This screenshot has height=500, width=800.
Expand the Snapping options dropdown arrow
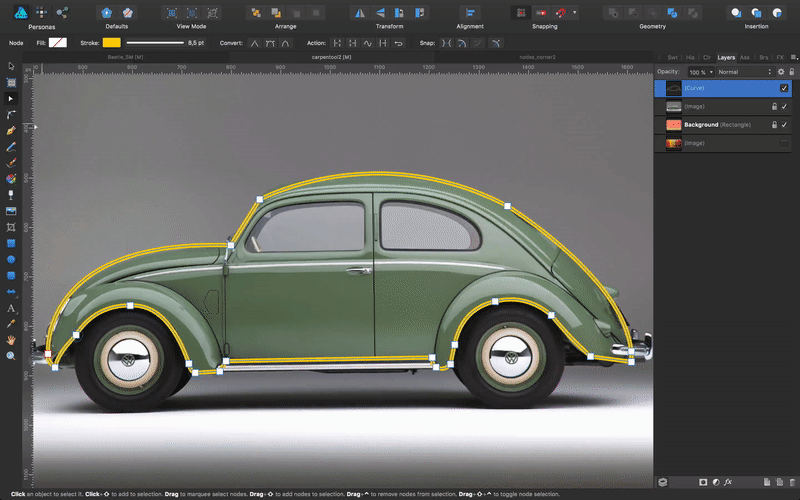coord(574,12)
